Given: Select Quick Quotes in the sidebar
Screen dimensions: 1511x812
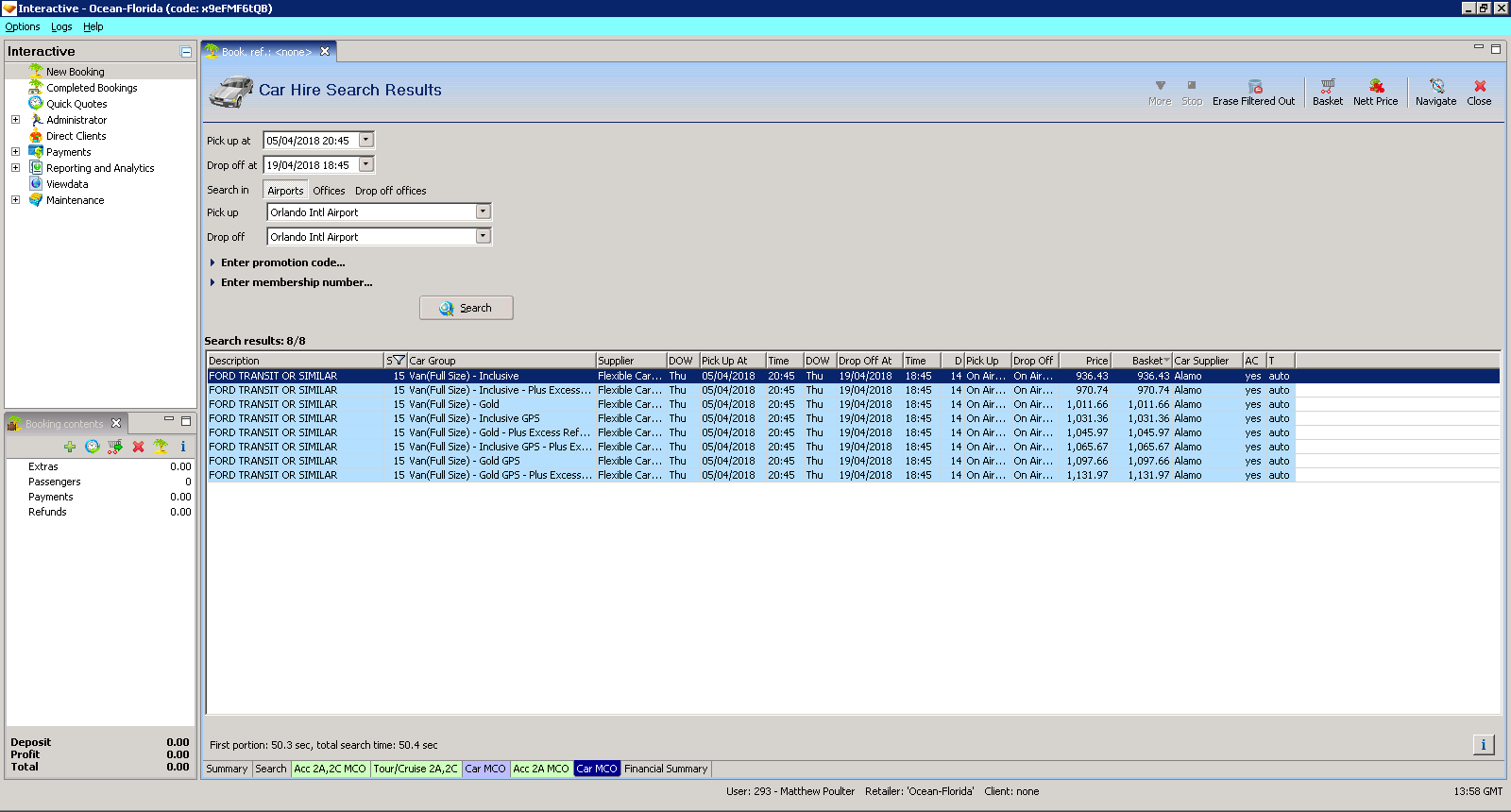Looking at the screenshot, I should (x=76, y=104).
